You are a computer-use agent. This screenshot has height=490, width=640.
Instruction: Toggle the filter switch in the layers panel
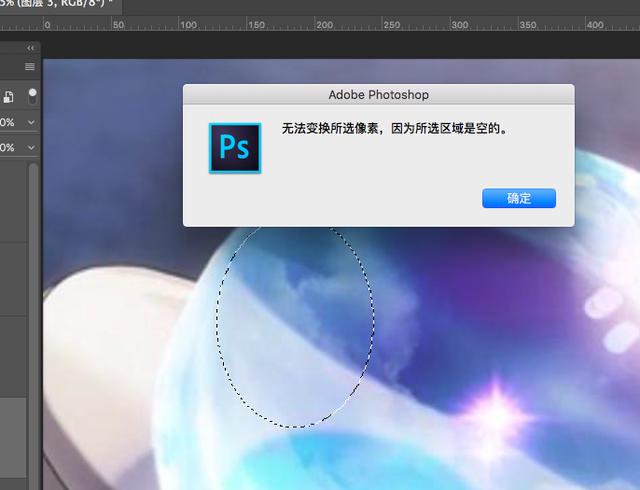32,96
